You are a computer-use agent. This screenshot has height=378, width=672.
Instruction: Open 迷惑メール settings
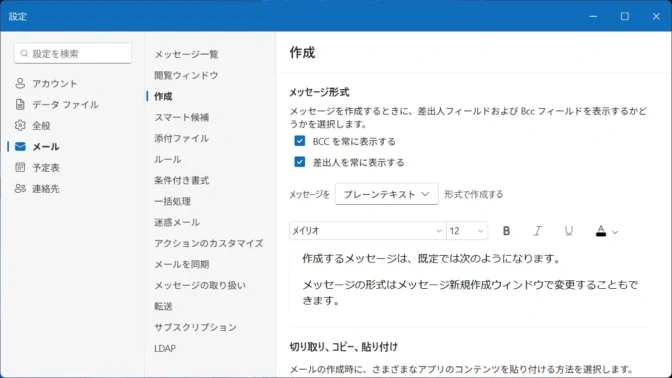[177, 222]
